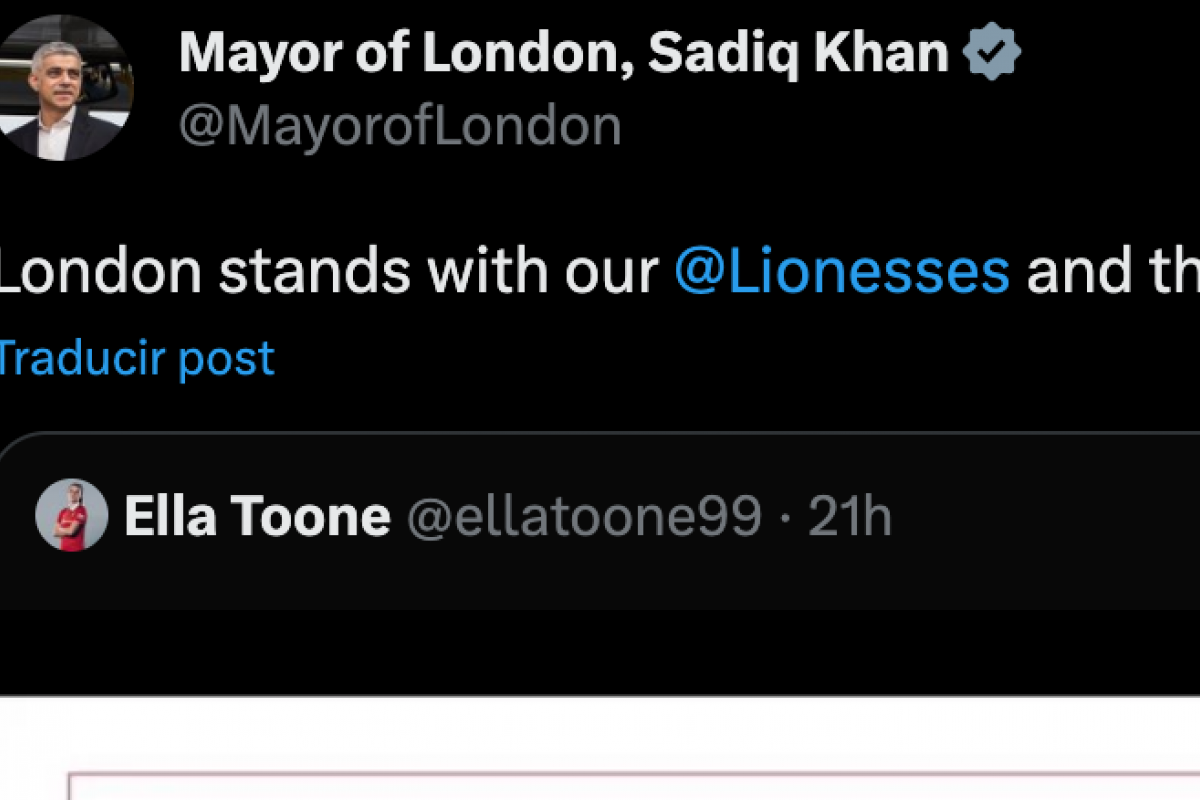
Task: Click the dot separator before "21h"
Action: (785, 517)
